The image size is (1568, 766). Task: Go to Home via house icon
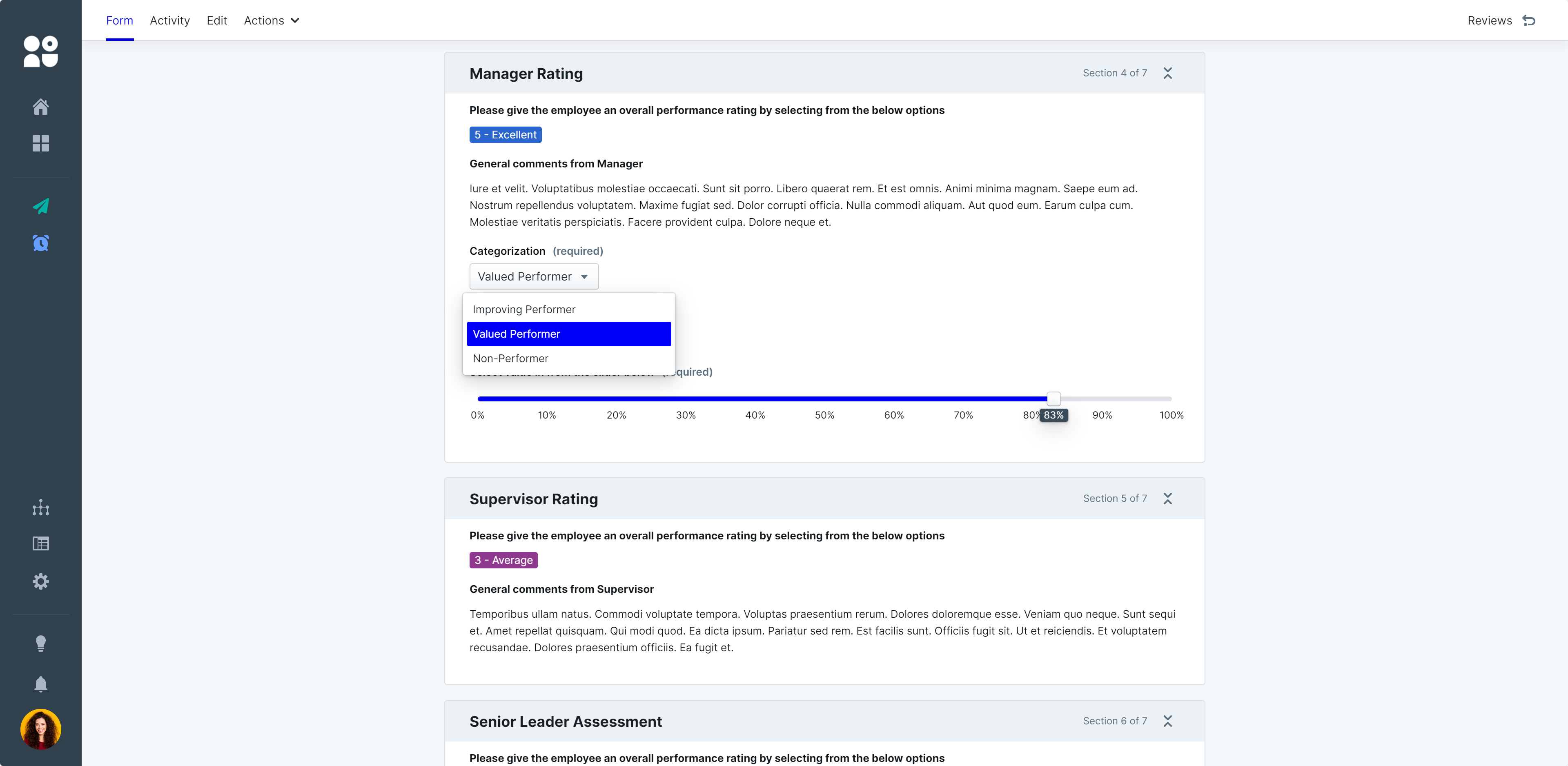(x=41, y=107)
